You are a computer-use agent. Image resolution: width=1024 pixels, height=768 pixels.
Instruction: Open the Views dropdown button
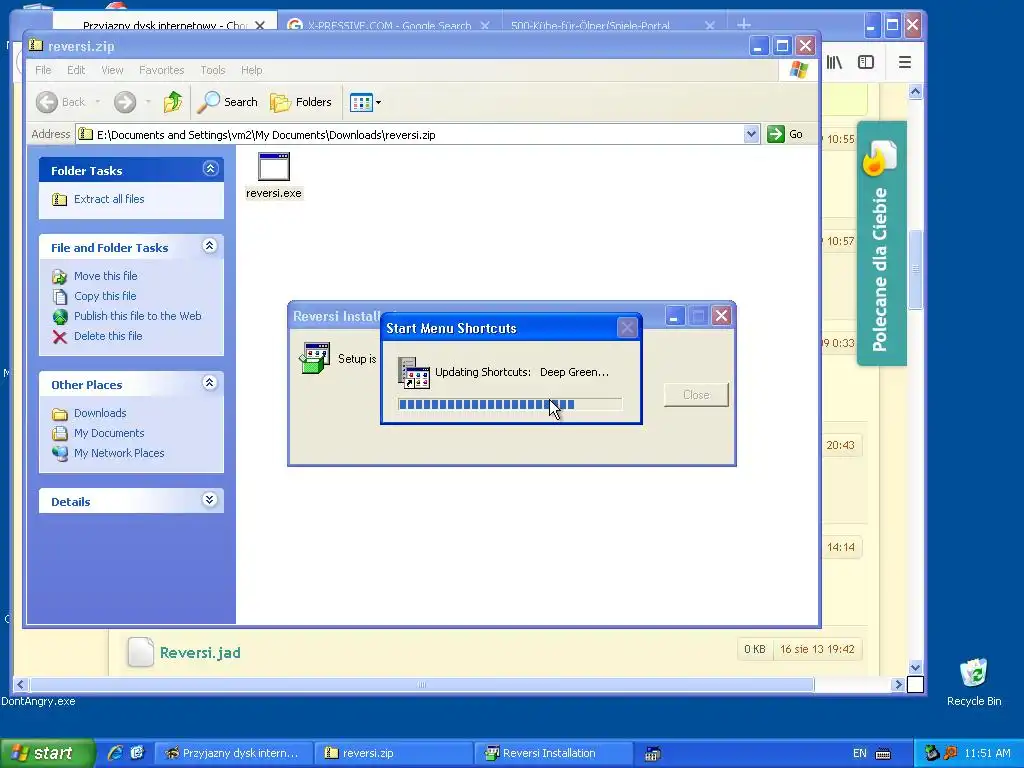[x=365, y=102]
